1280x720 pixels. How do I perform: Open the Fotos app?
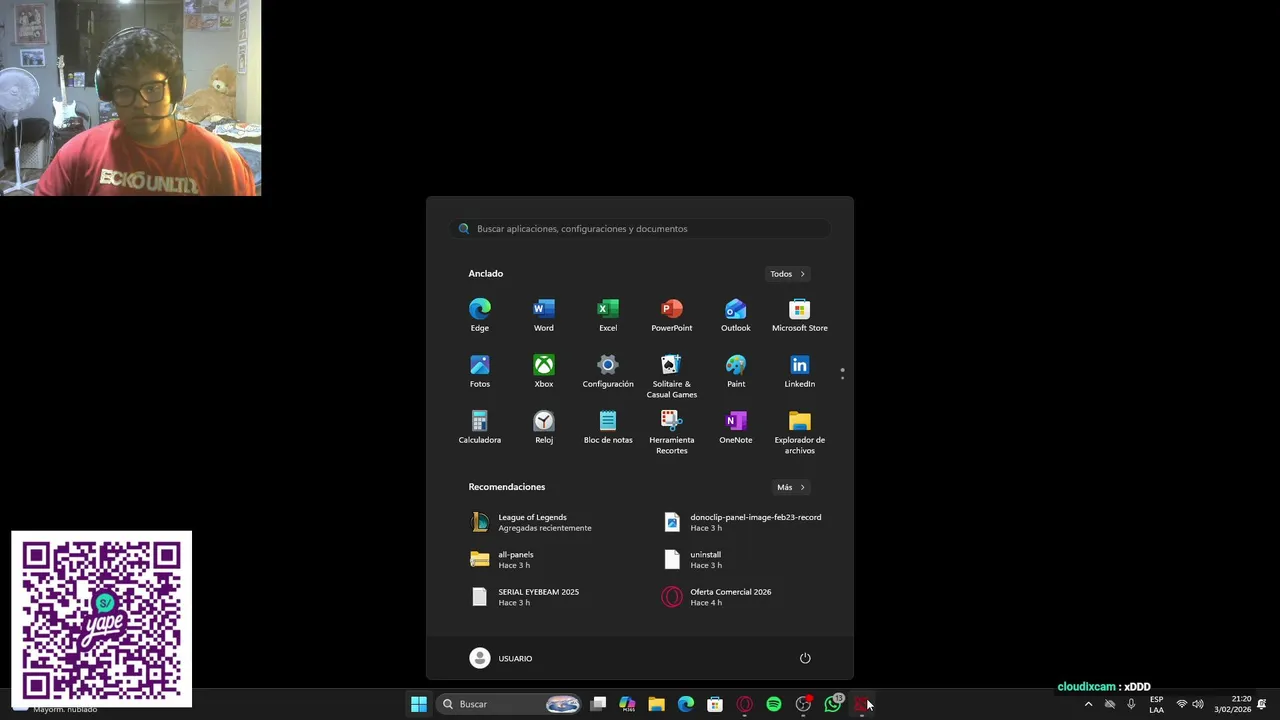(480, 371)
